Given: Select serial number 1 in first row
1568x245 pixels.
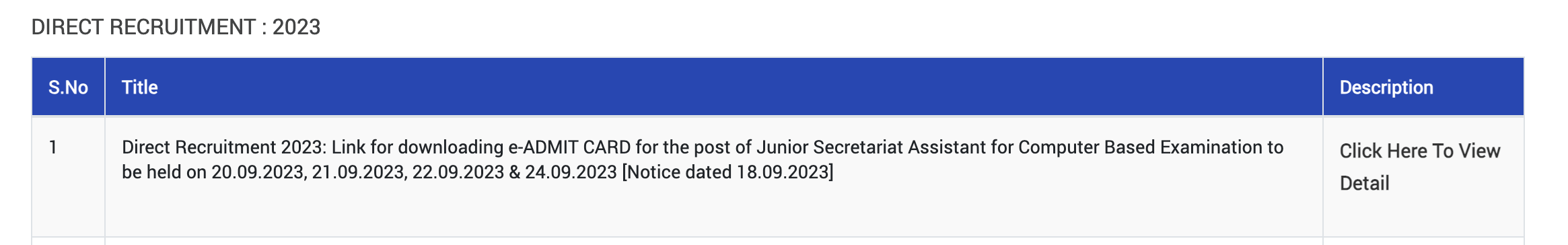Looking at the screenshot, I should [x=52, y=147].
